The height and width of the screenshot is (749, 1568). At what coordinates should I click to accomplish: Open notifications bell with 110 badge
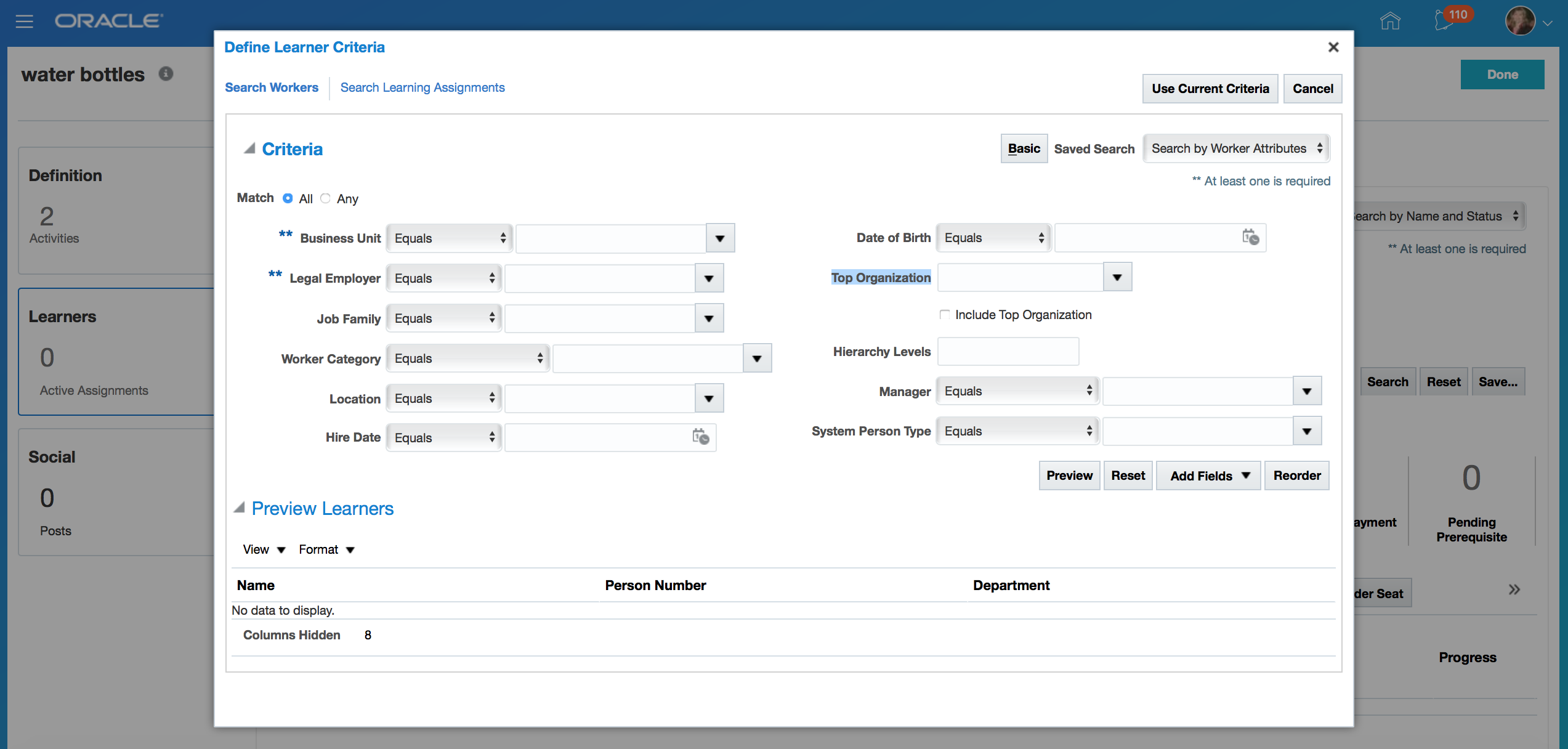(x=1444, y=21)
